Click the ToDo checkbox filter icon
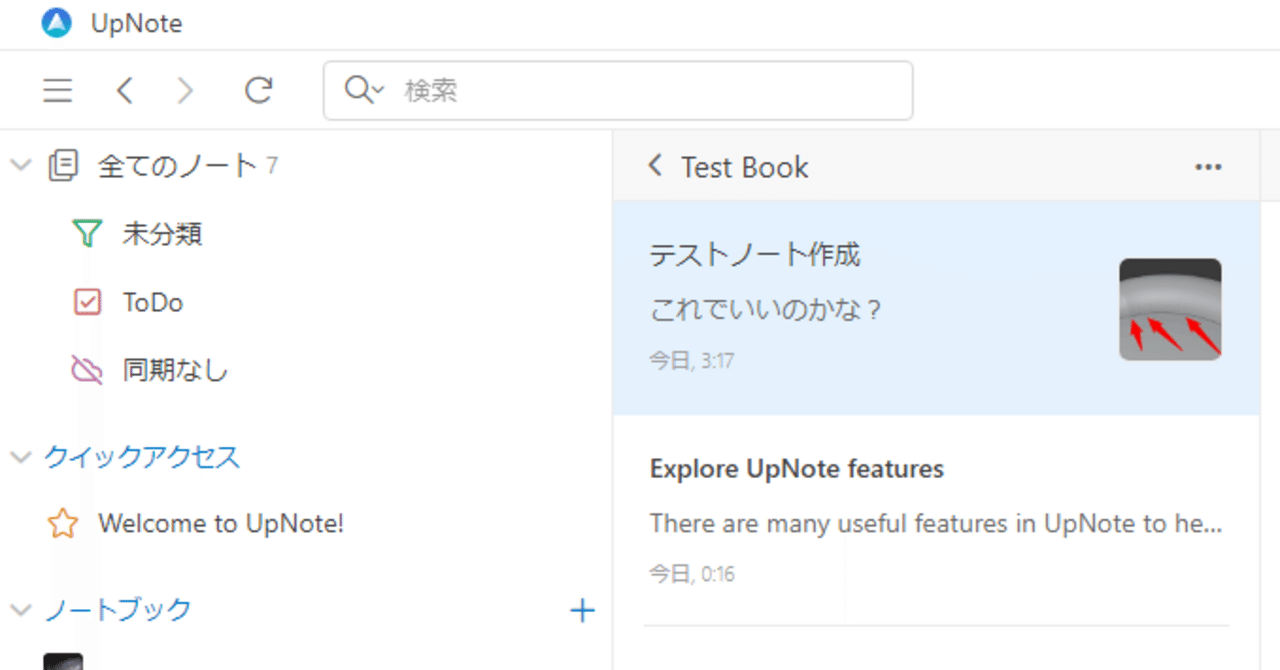The image size is (1280, 670). 87,302
